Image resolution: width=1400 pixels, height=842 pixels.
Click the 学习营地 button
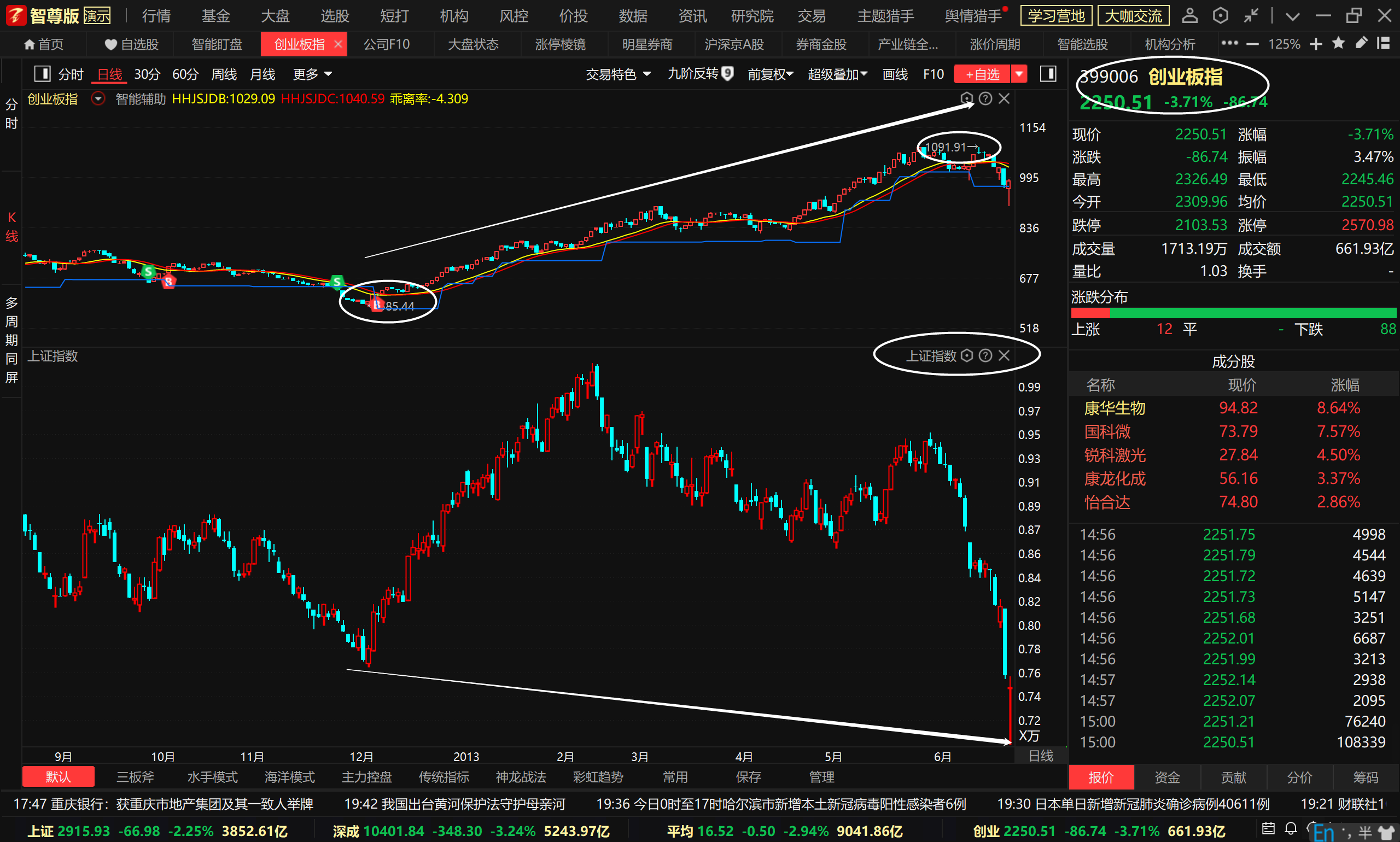tap(1056, 16)
